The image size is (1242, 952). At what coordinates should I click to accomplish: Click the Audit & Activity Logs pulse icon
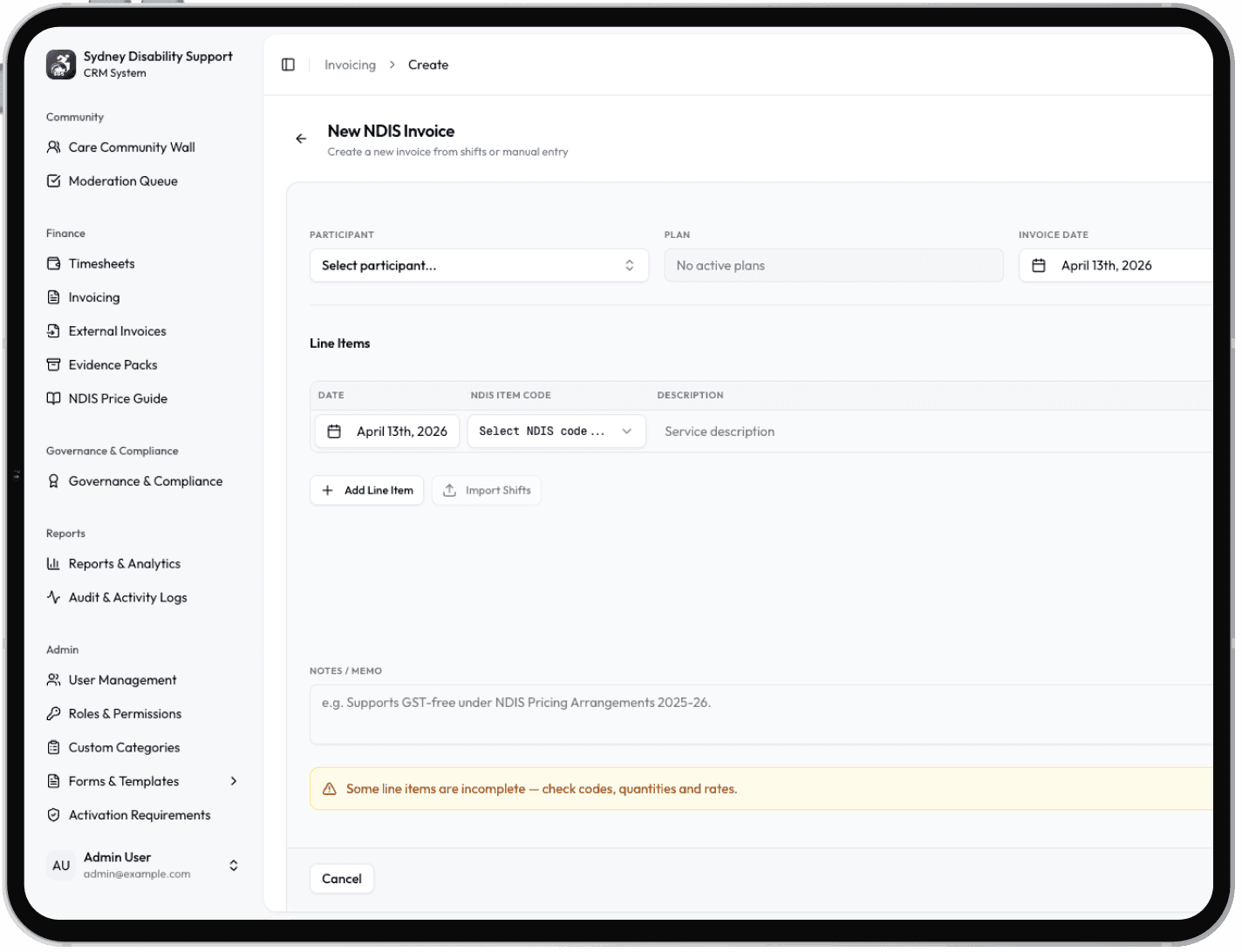click(x=54, y=597)
